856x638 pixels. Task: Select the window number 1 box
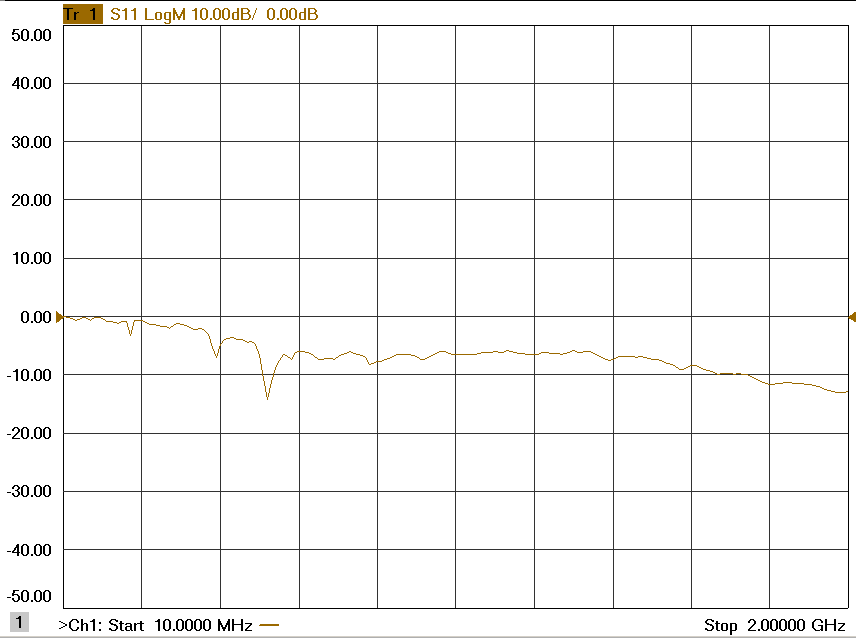(x=19, y=622)
